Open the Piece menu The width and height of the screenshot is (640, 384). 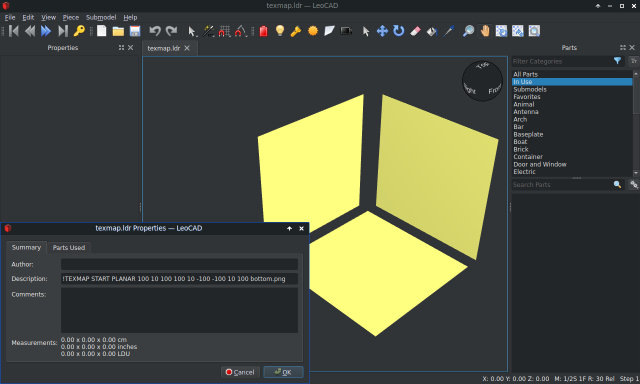71,18
